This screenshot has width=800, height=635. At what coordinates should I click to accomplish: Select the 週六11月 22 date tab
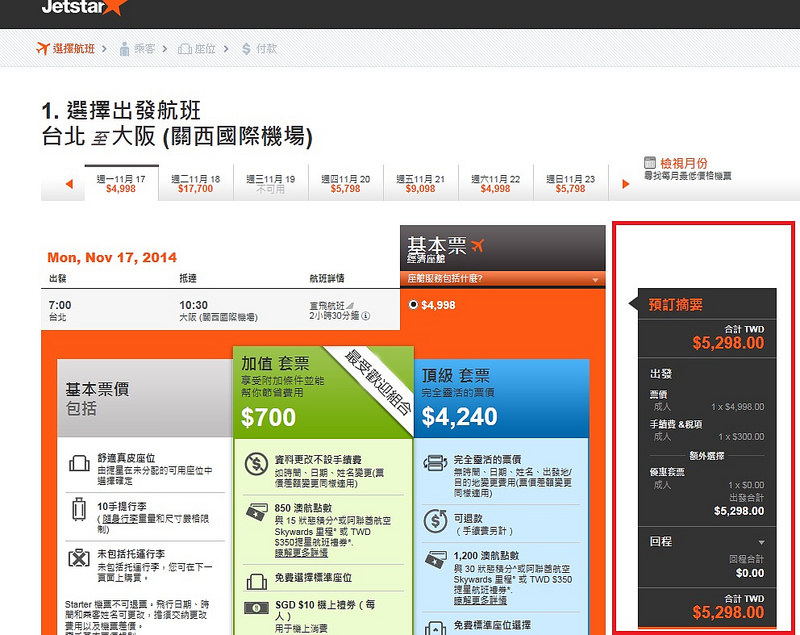tap(495, 183)
